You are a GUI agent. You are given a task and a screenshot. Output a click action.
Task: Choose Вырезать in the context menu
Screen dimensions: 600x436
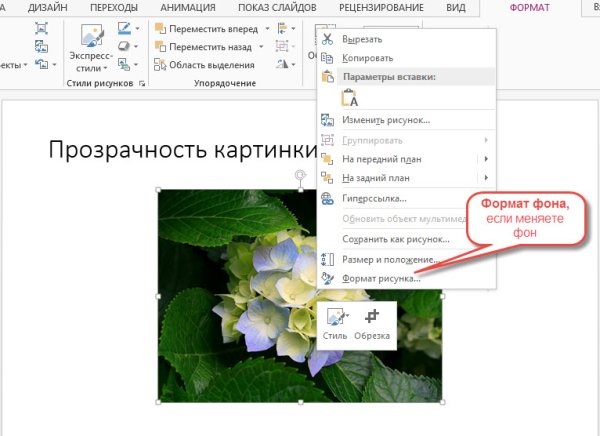(407, 39)
